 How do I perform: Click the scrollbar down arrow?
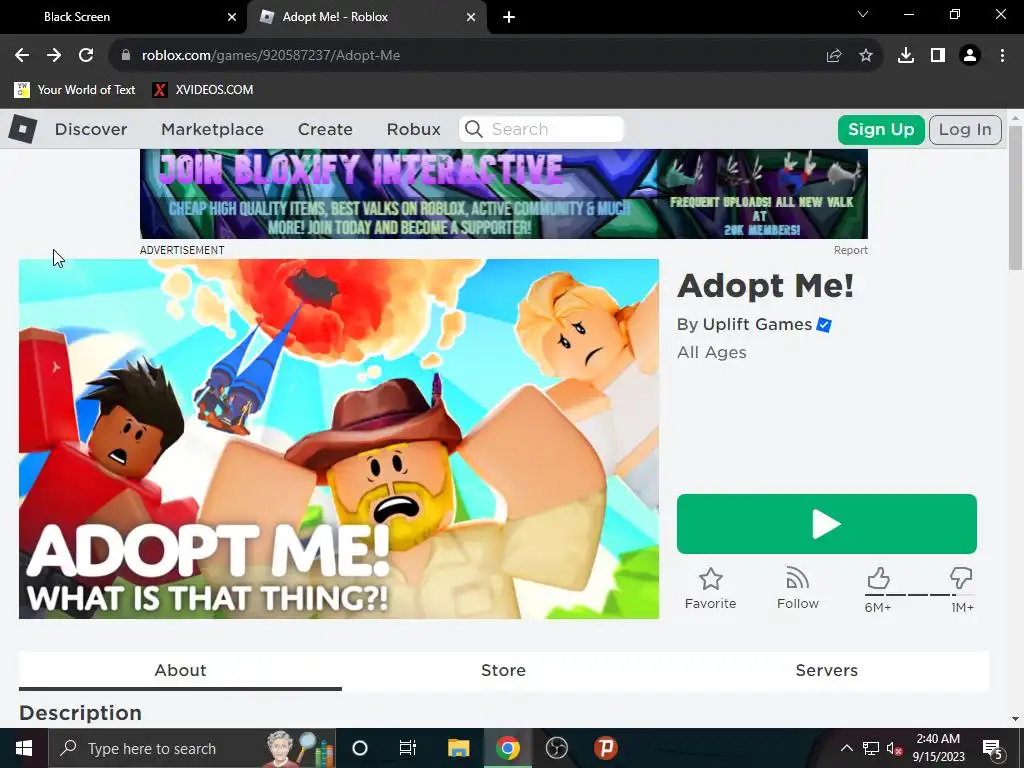(x=1015, y=719)
